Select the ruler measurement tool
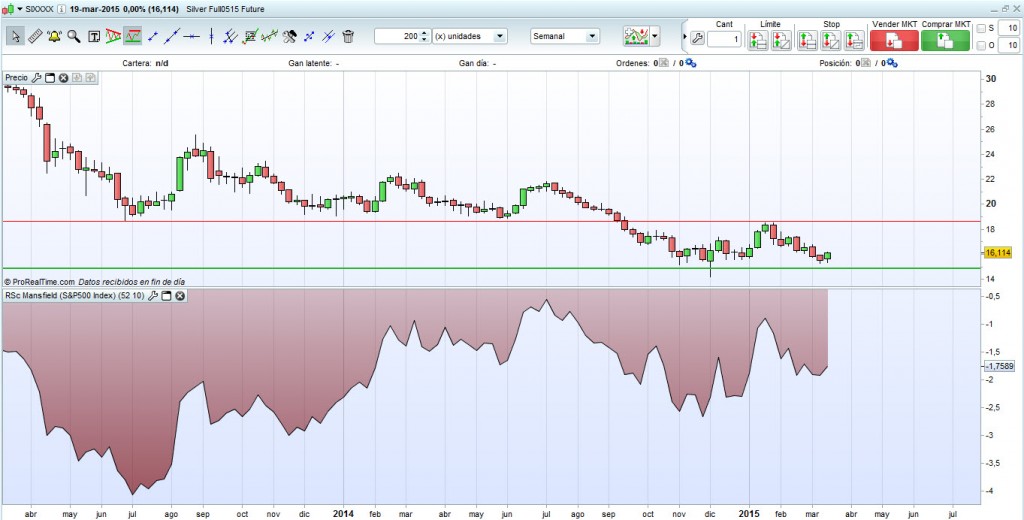1024x520 pixels. (x=35, y=36)
